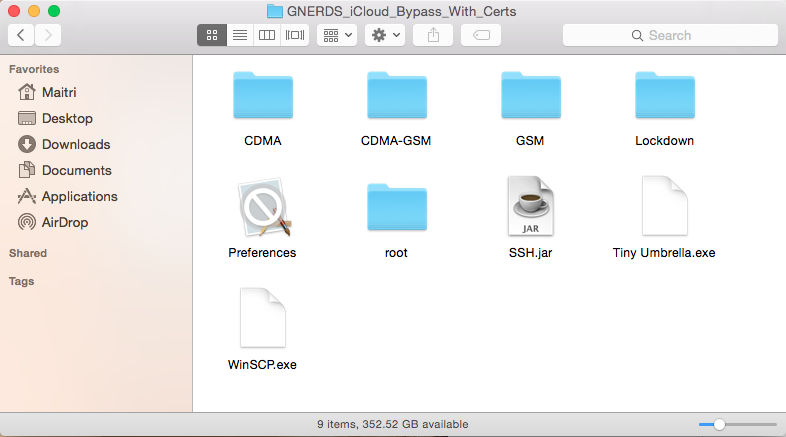Click the title bar folder proxy icon
Viewport: 786px width, 437px height.
(275, 11)
